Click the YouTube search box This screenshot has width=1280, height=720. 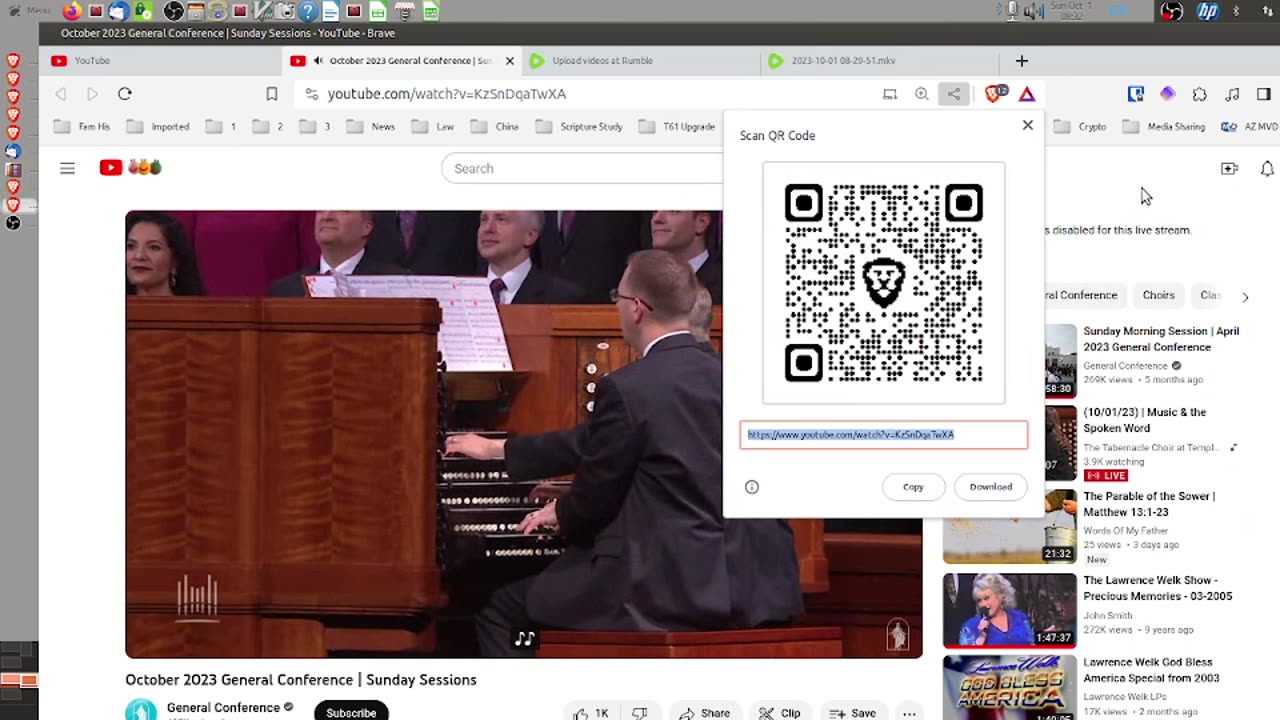pos(582,168)
